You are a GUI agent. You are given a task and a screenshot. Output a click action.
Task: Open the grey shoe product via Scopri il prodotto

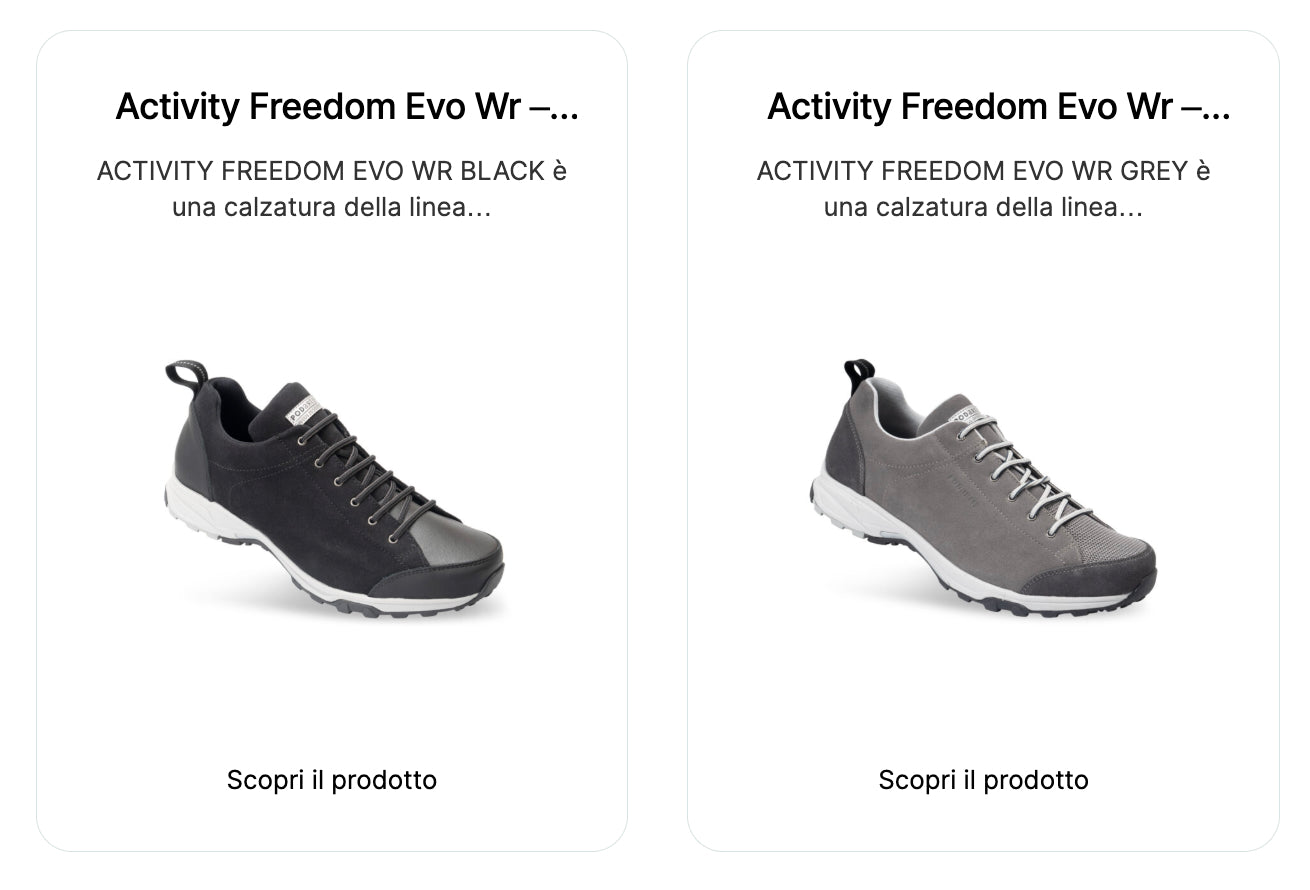tap(985, 780)
